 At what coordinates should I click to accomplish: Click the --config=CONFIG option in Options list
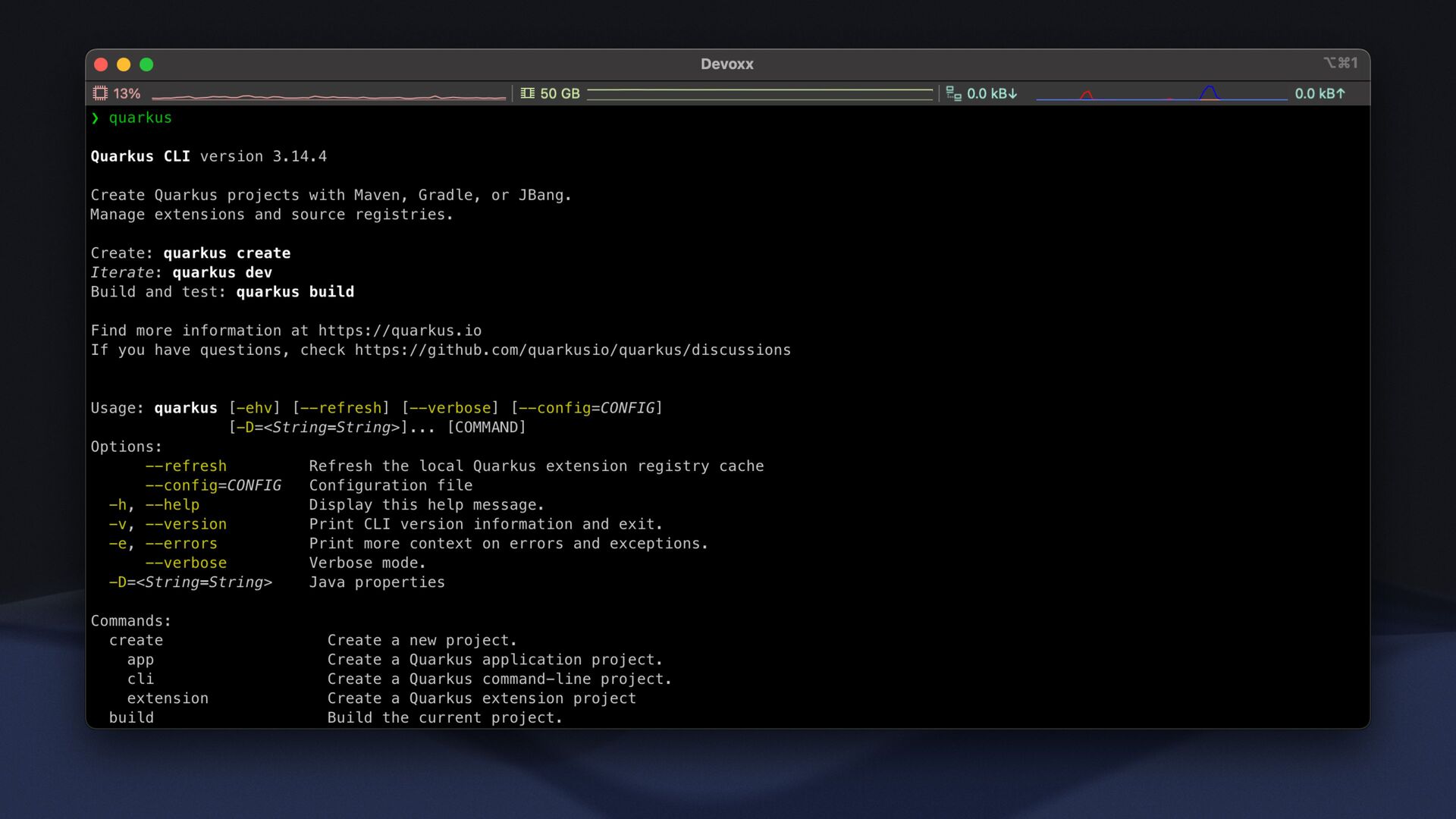pos(213,485)
